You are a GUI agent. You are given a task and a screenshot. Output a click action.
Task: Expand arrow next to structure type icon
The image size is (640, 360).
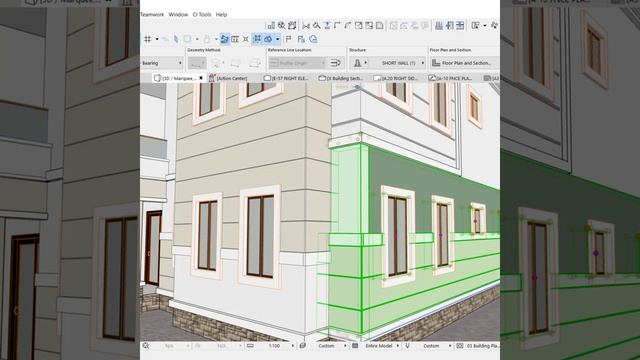click(366, 63)
